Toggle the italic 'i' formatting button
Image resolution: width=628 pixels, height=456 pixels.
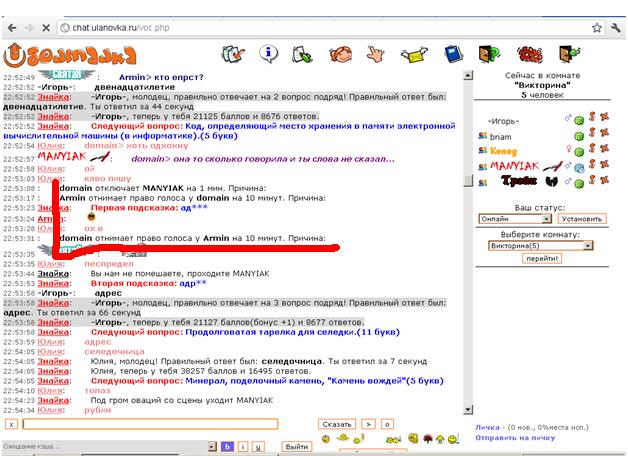click(x=243, y=446)
